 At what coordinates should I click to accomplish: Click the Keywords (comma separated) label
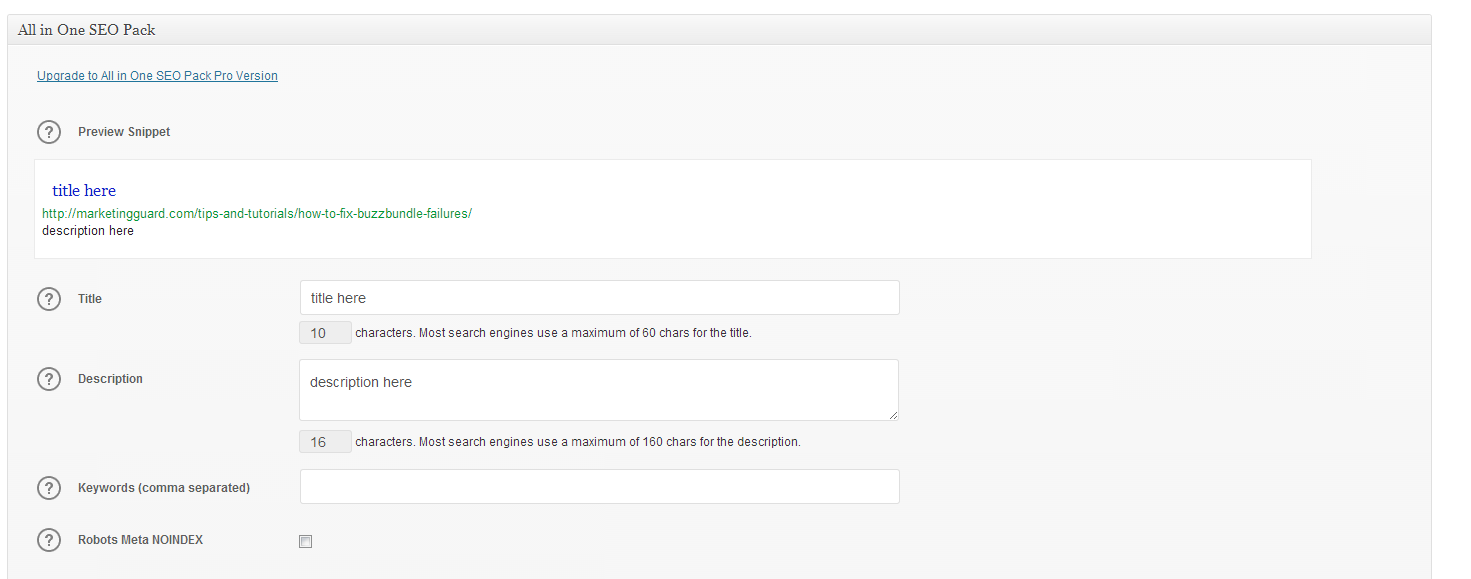164,488
